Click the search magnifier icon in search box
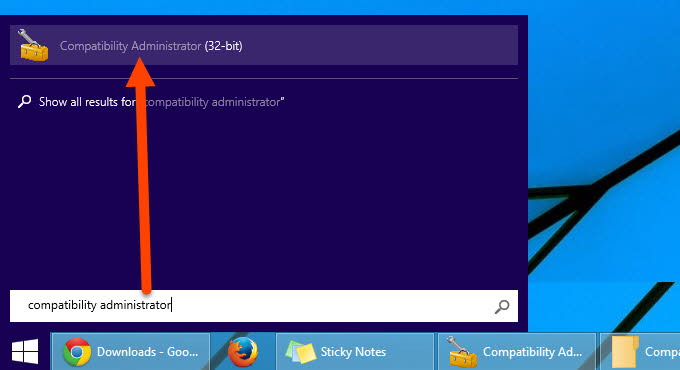 (502, 307)
